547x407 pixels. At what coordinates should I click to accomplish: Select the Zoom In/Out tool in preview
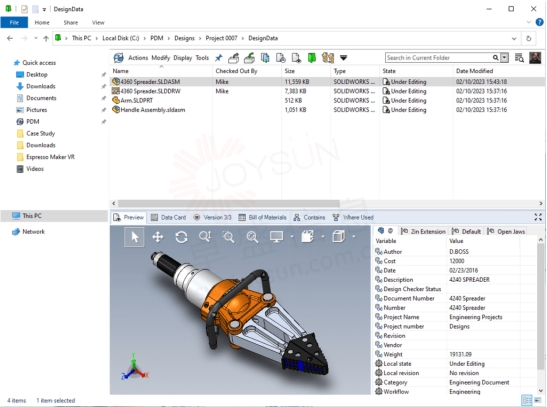pyautogui.click(x=205, y=237)
